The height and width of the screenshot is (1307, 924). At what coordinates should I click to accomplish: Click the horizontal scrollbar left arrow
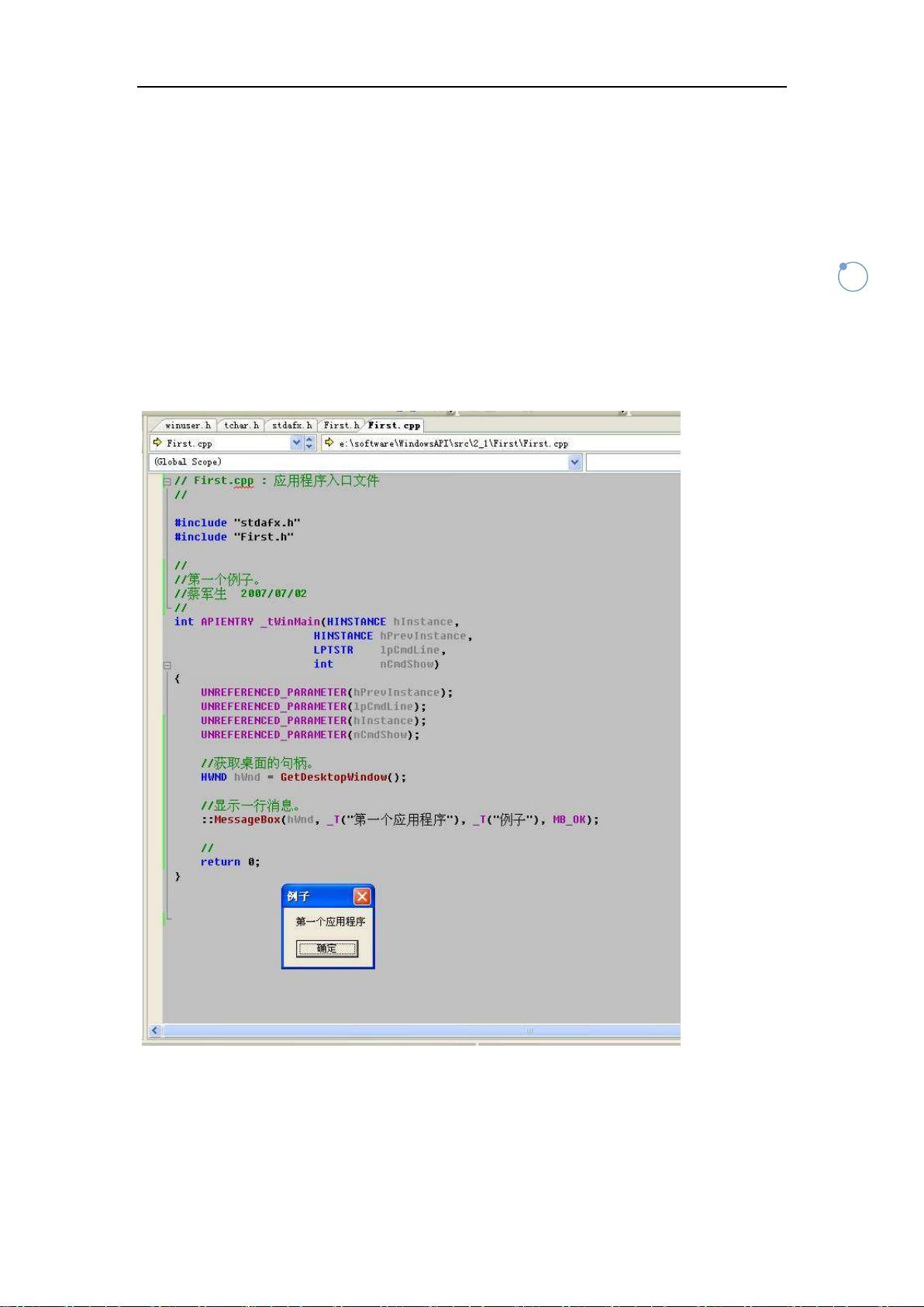point(154,1030)
